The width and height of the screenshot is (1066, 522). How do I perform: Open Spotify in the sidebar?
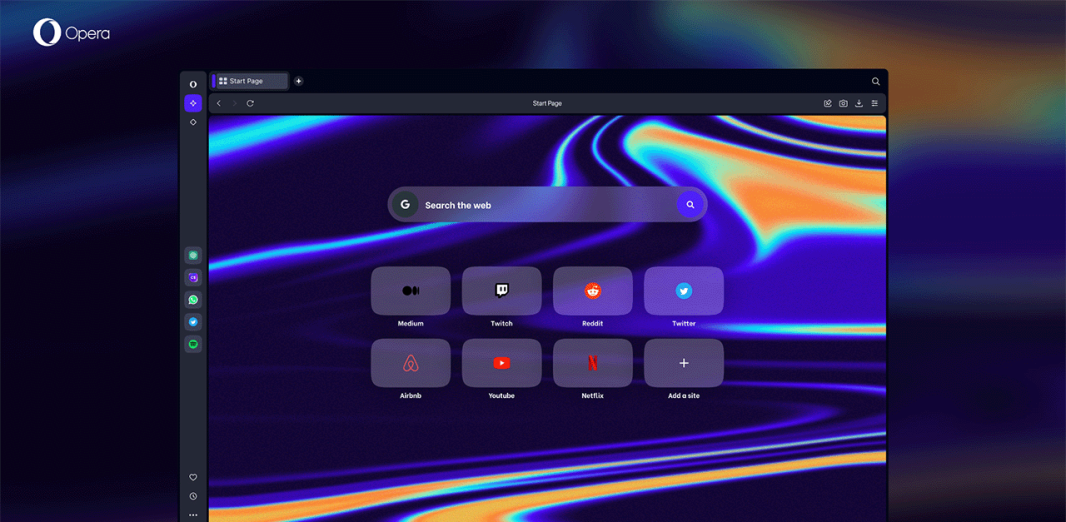193,344
